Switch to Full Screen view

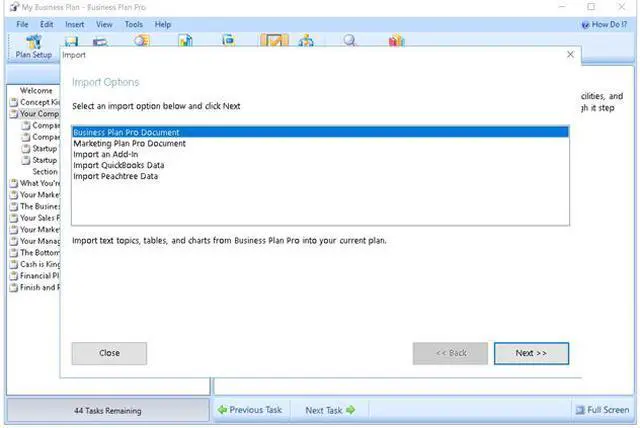(602, 410)
